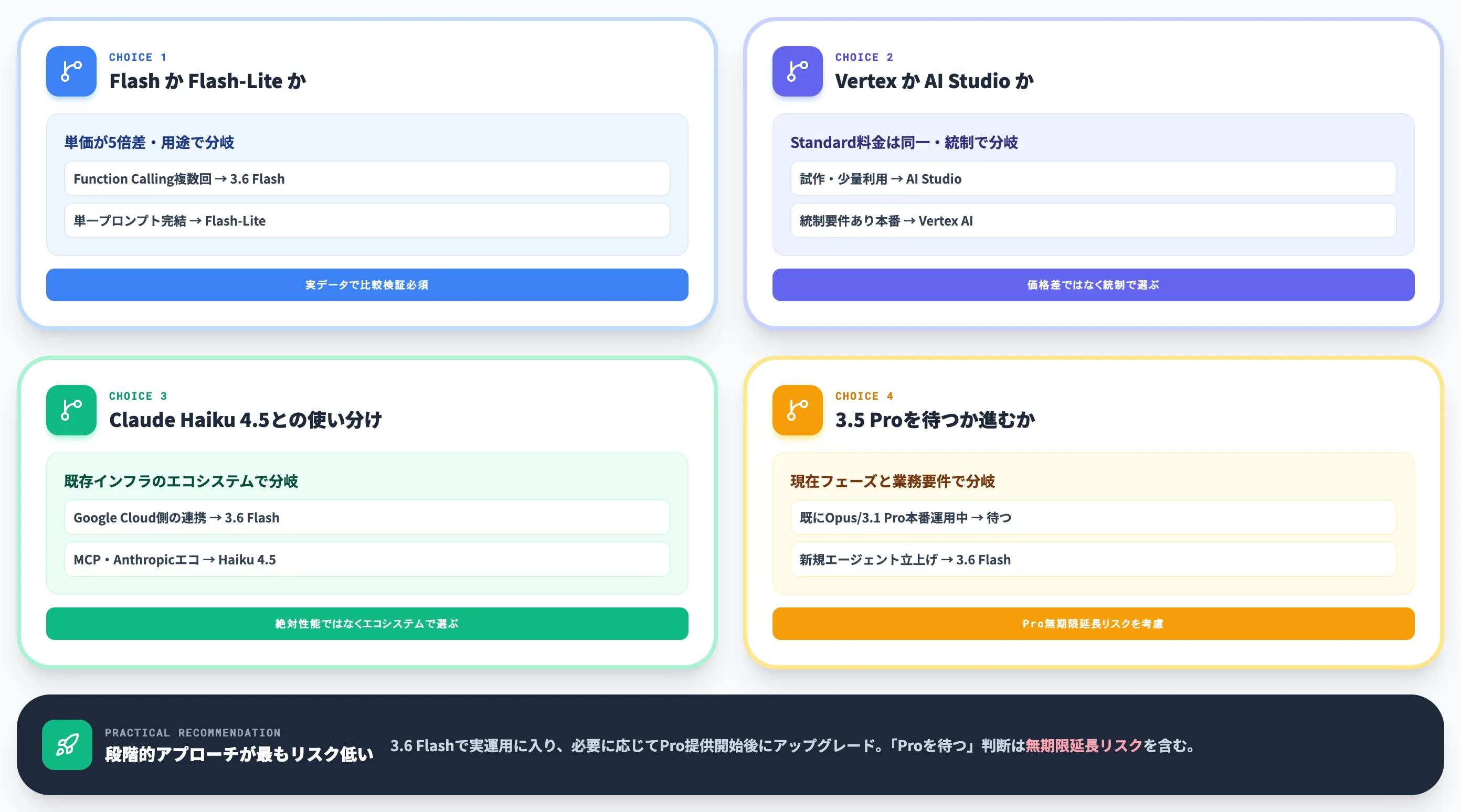Select the row MCP・Anthropicエコ → Haiku 4.5

point(367,559)
